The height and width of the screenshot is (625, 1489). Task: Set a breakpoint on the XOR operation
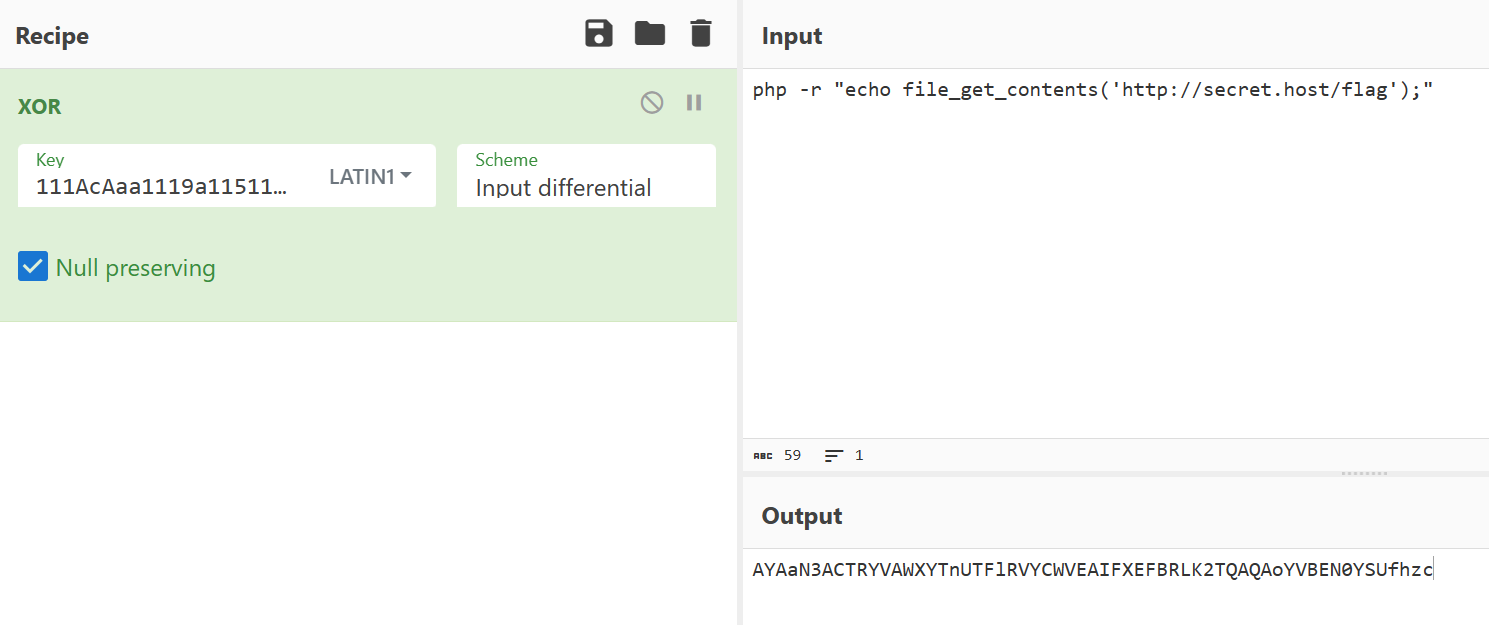tap(694, 102)
